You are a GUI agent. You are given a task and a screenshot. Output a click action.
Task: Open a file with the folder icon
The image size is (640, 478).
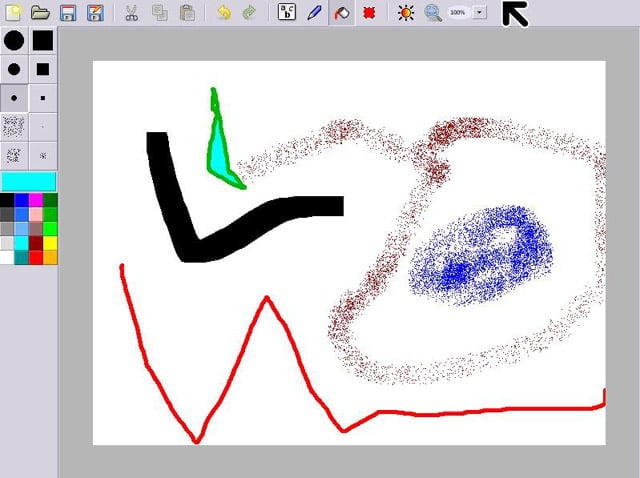click(x=40, y=13)
